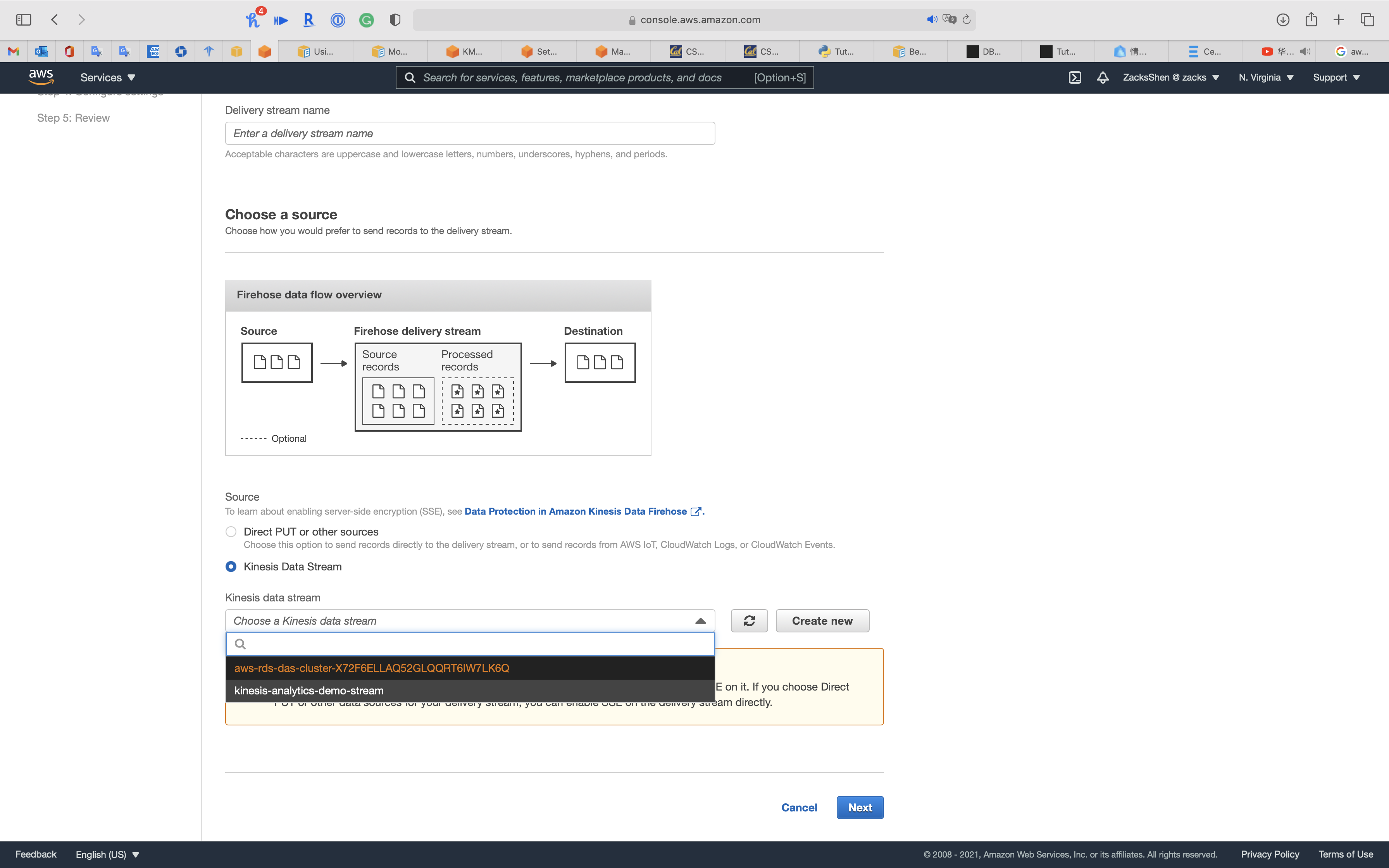Screen dimensions: 1389x868
Task: Choose kinesis-analytics-demo-stream from the list
Action: (x=309, y=691)
